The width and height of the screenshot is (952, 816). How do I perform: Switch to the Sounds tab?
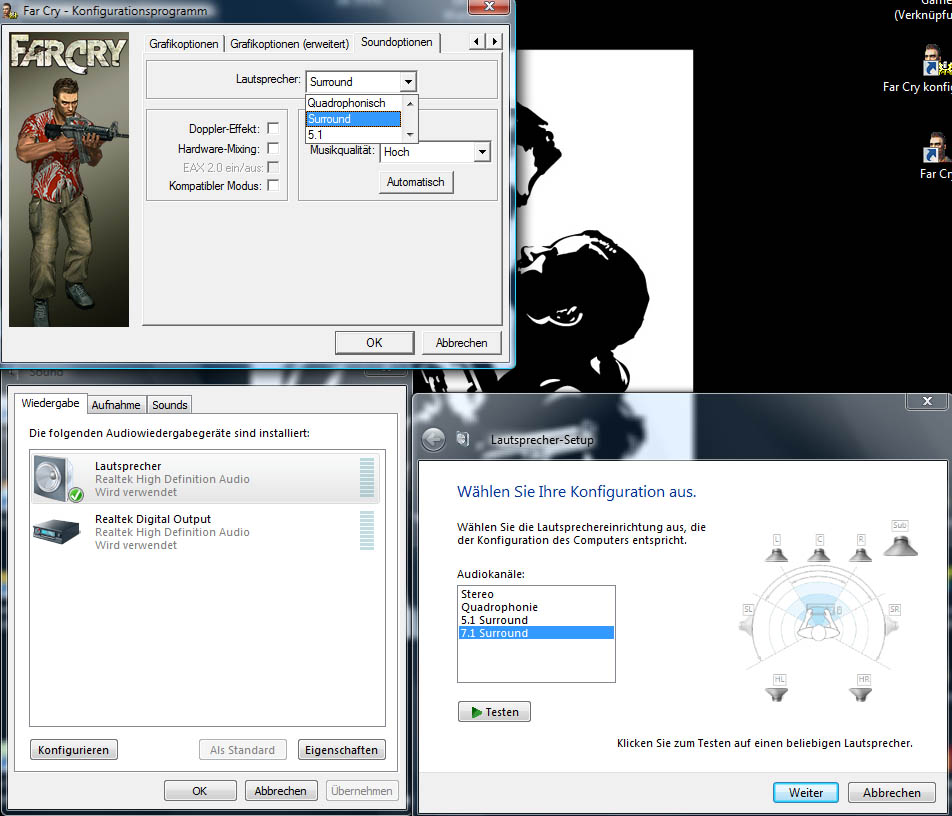click(169, 405)
